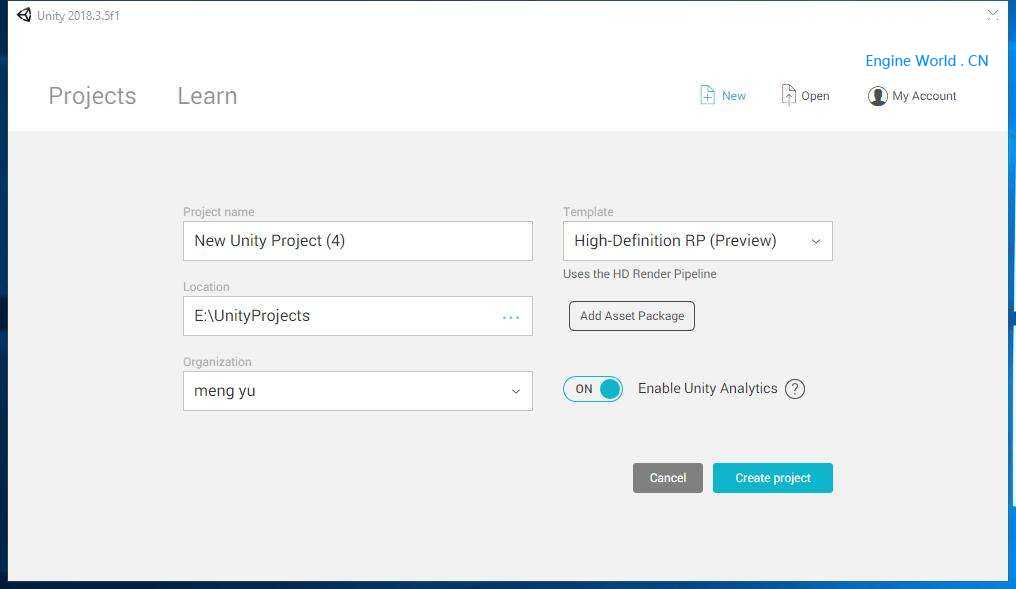Click 'Uses the HD Render Pipeline' text

pyautogui.click(x=640, y=274)
